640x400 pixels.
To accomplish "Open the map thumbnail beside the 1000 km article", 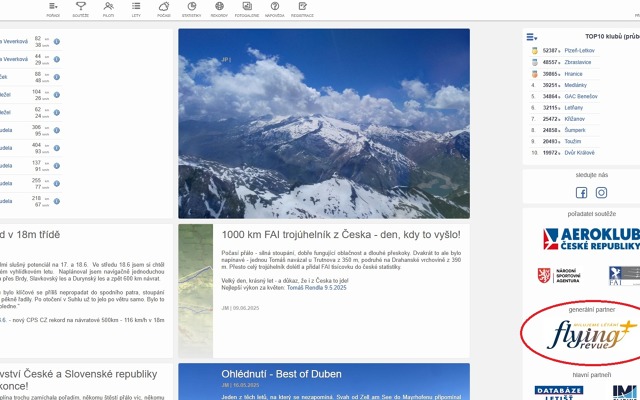I will pyautogui.click(x=196, y=291).
